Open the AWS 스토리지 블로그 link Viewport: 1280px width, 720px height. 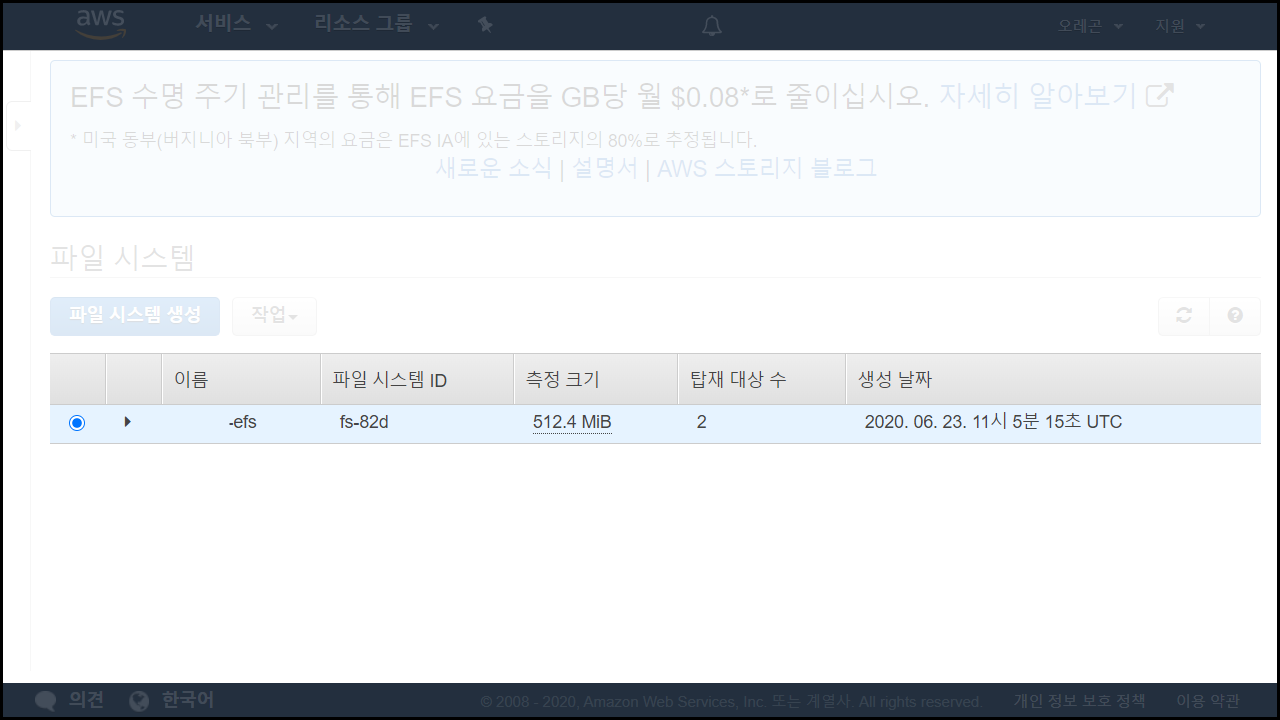pos(766,168)
